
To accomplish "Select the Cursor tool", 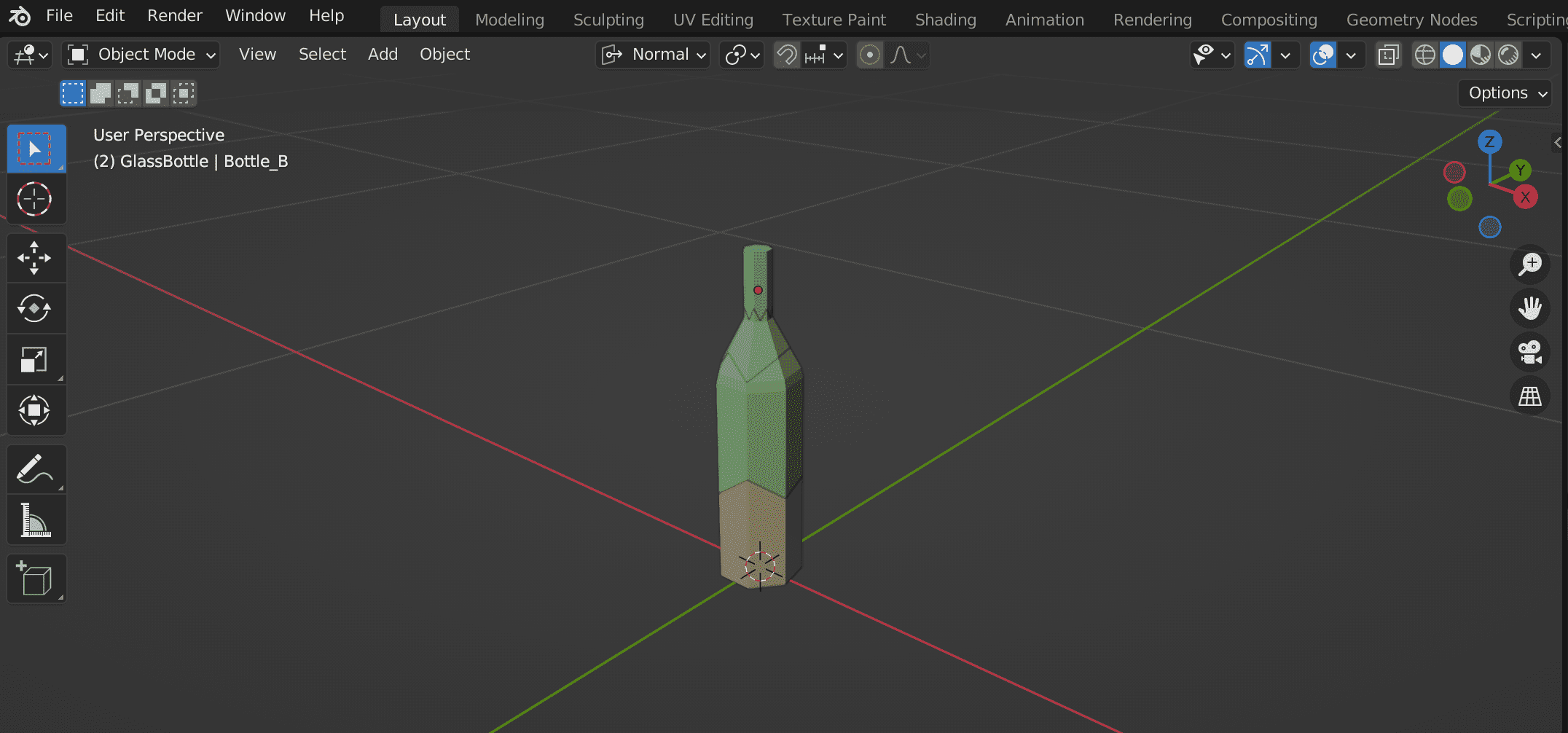I will [36, 199].
